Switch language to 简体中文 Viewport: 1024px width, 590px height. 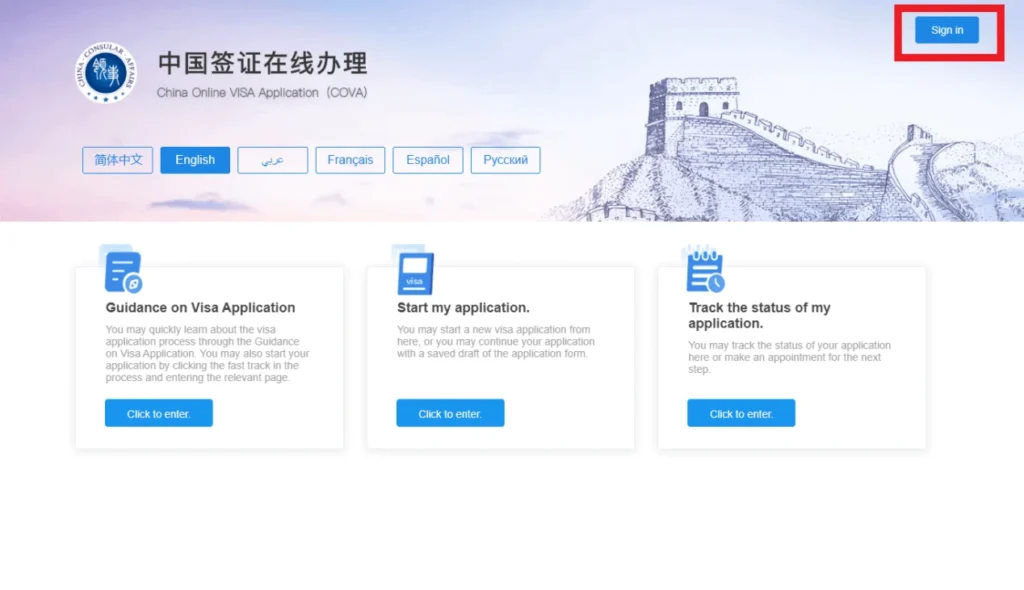[x=118, y=160]
